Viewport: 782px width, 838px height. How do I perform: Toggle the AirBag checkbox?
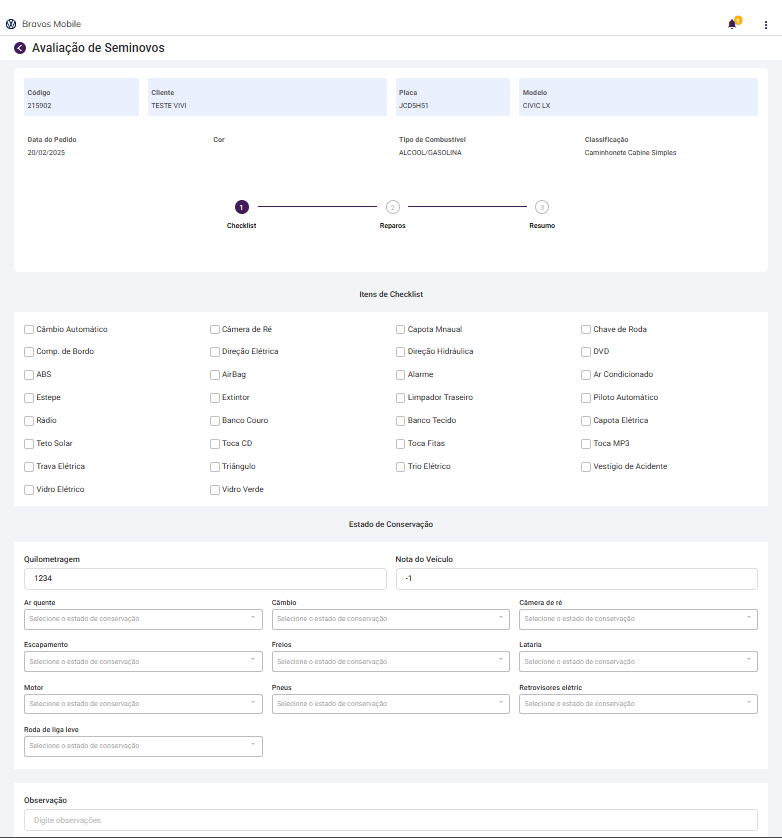tap(215, 375)
